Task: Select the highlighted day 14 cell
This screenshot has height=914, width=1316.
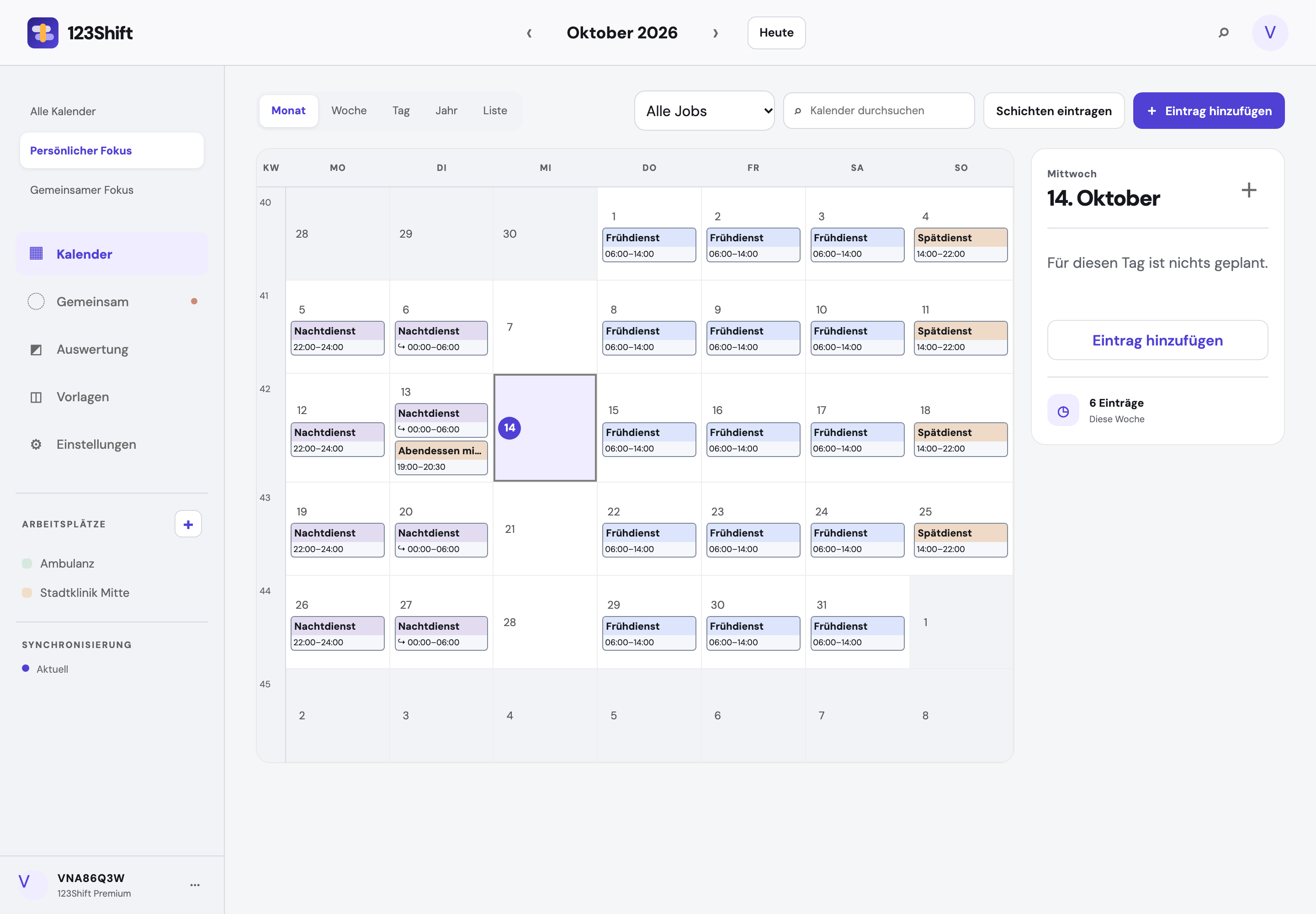Action: click(545, 427)
